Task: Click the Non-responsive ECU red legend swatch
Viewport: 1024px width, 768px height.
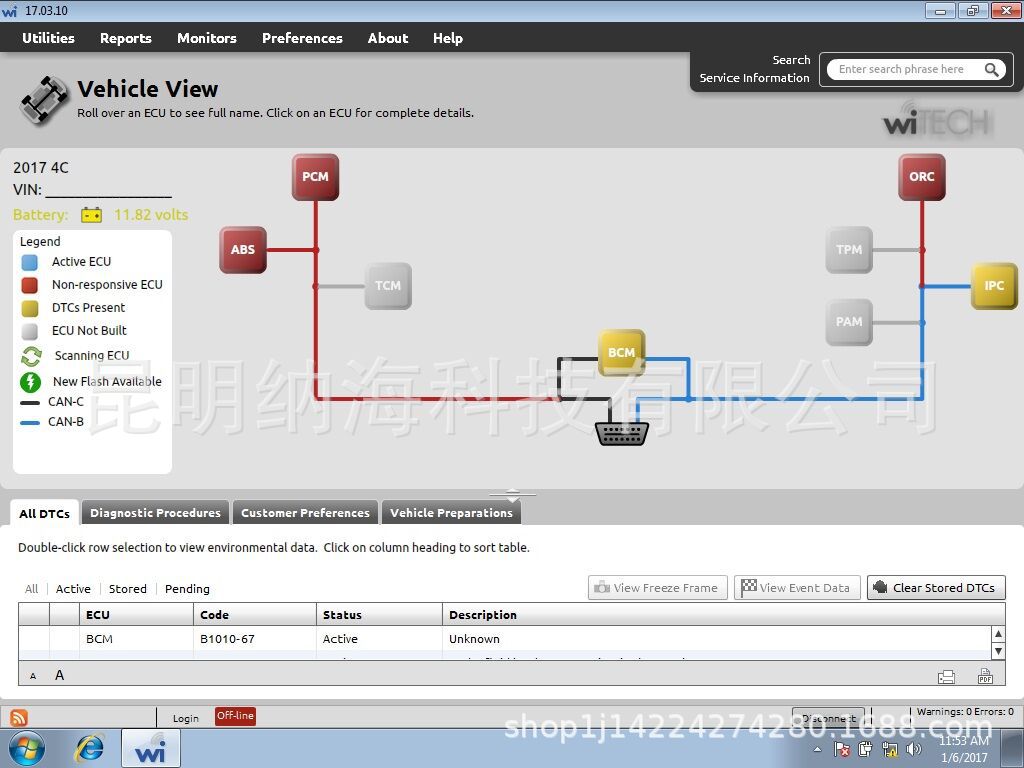Action: (29, 285)
